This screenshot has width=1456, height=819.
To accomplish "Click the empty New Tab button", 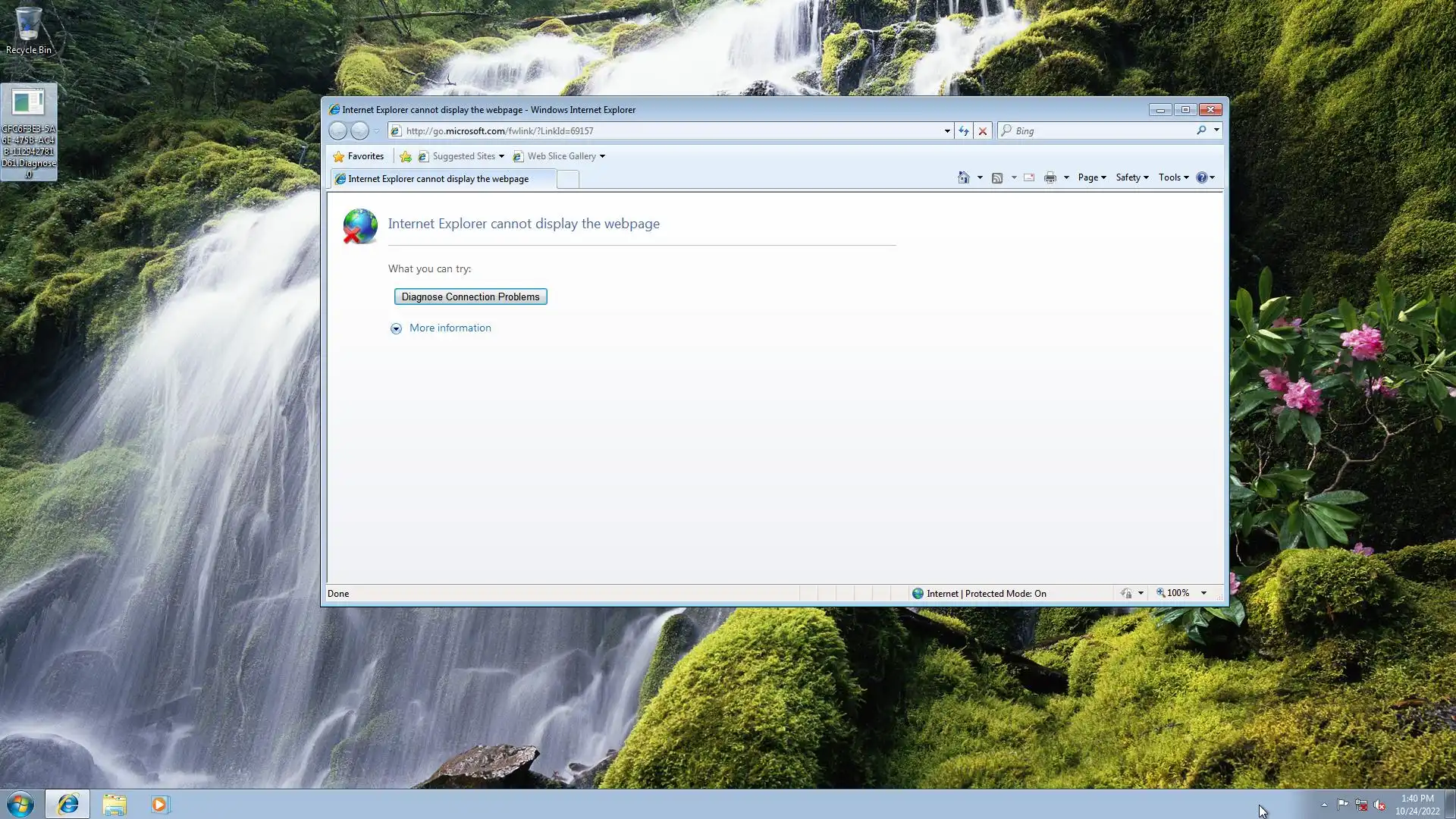I will point(567,179).
